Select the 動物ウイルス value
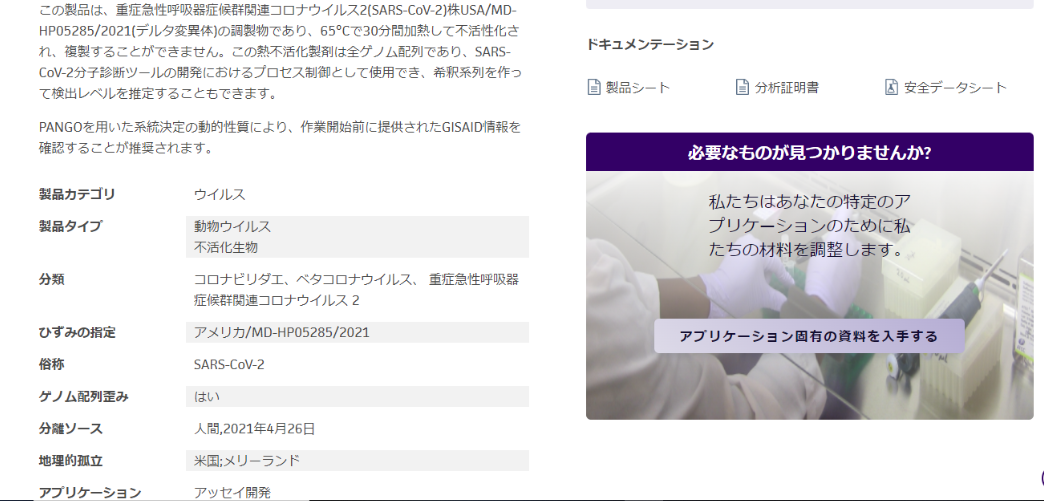Screen dimensions: 1044x501 click(232, 227)
